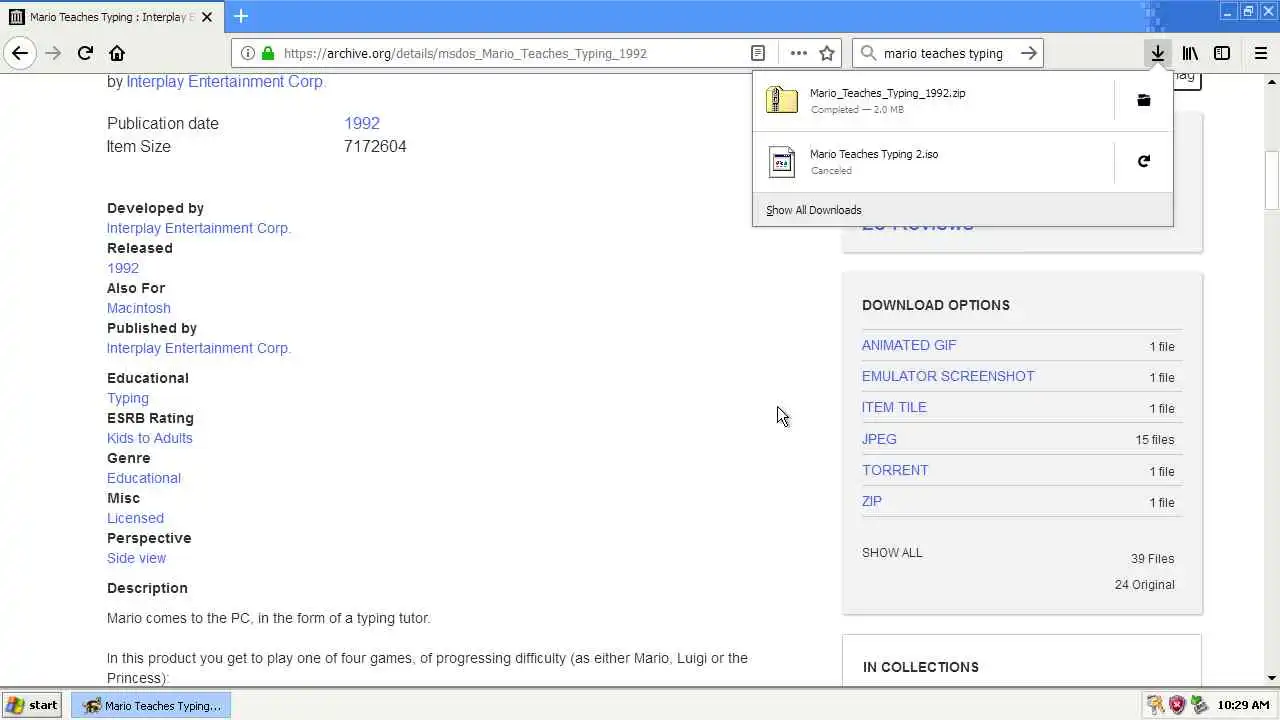Viewport: 1280px width, 720px height.
Task: Open the Licensed link
Action: pos(135,518)
